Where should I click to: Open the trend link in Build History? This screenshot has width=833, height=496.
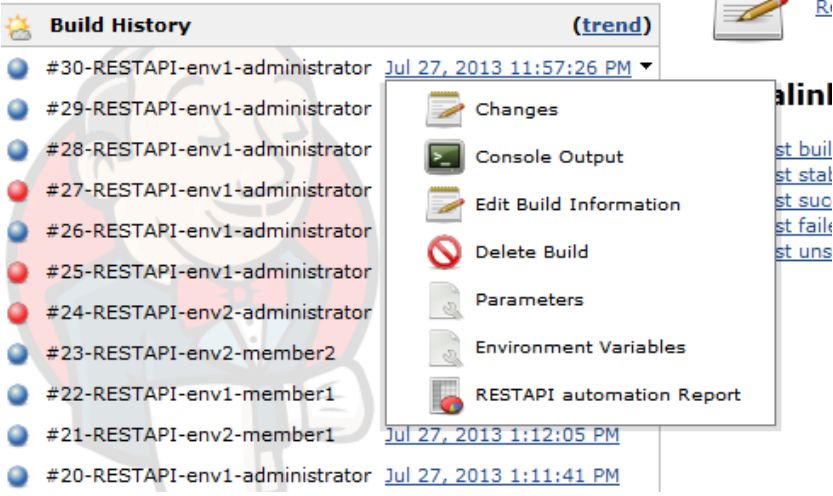point(612,25)
